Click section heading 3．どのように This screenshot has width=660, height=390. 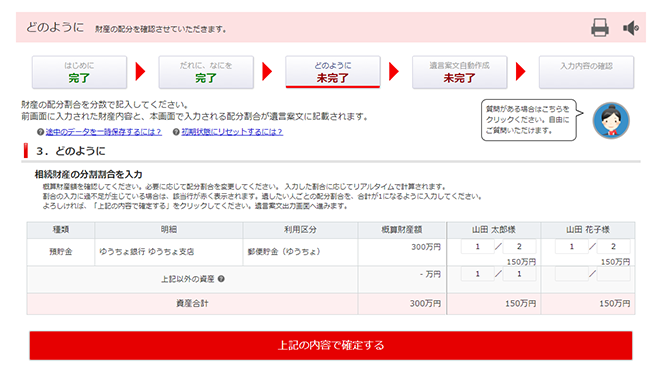pyautogui.click(x=70, y=151)
